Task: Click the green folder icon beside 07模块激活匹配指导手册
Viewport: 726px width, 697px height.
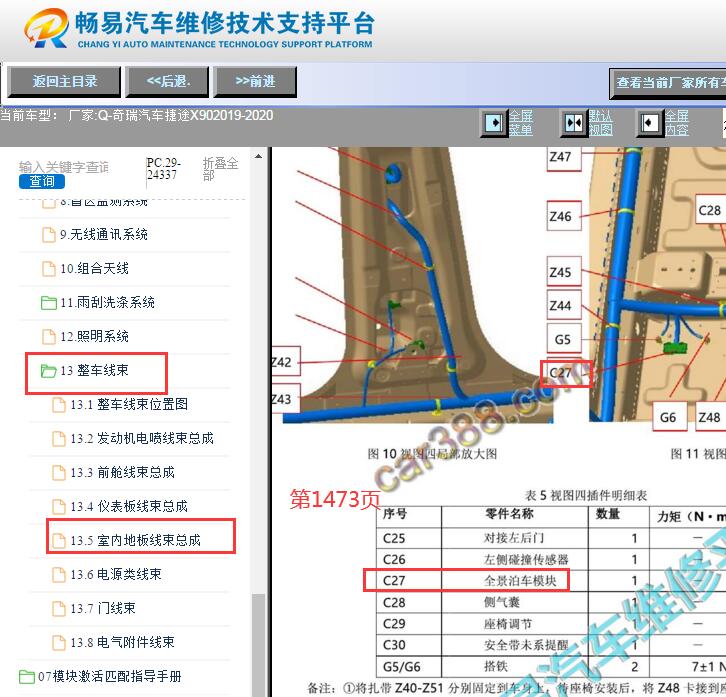Action: pyautogui.click(x=27, y=677)
